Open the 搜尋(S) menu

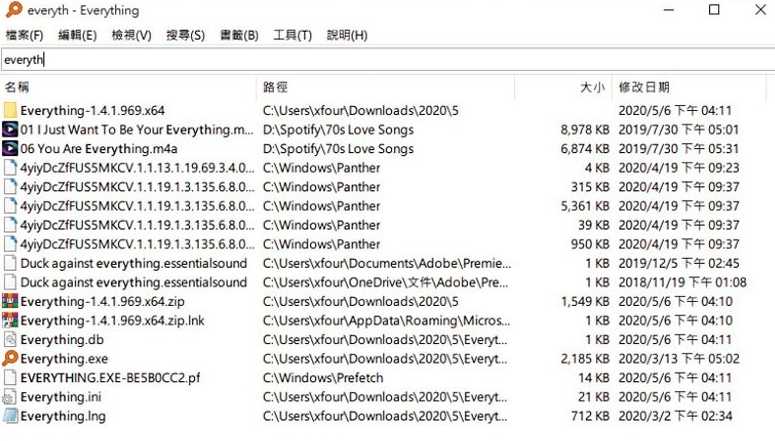tap(185, 35)
